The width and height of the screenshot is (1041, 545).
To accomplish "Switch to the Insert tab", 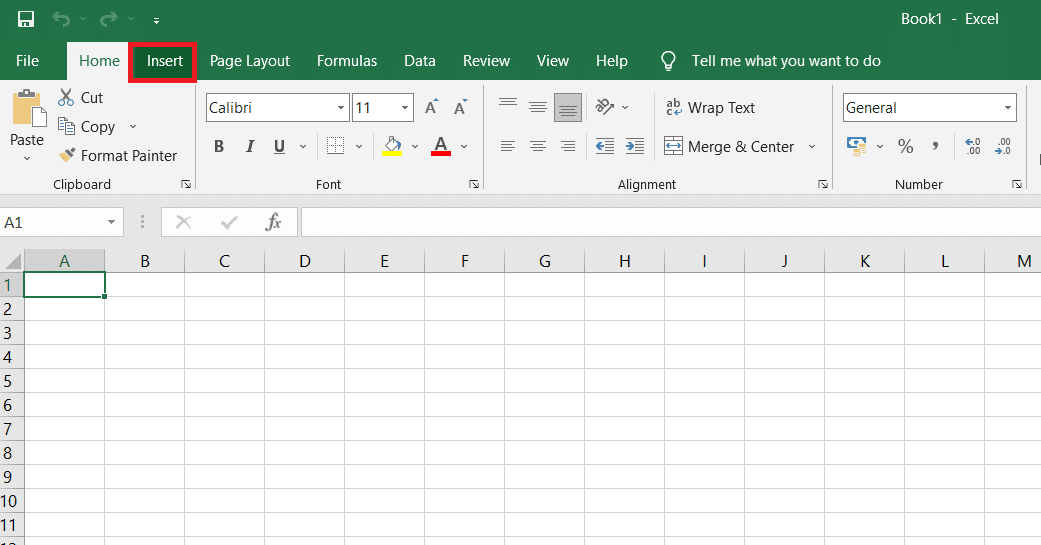I will point(164,61).
